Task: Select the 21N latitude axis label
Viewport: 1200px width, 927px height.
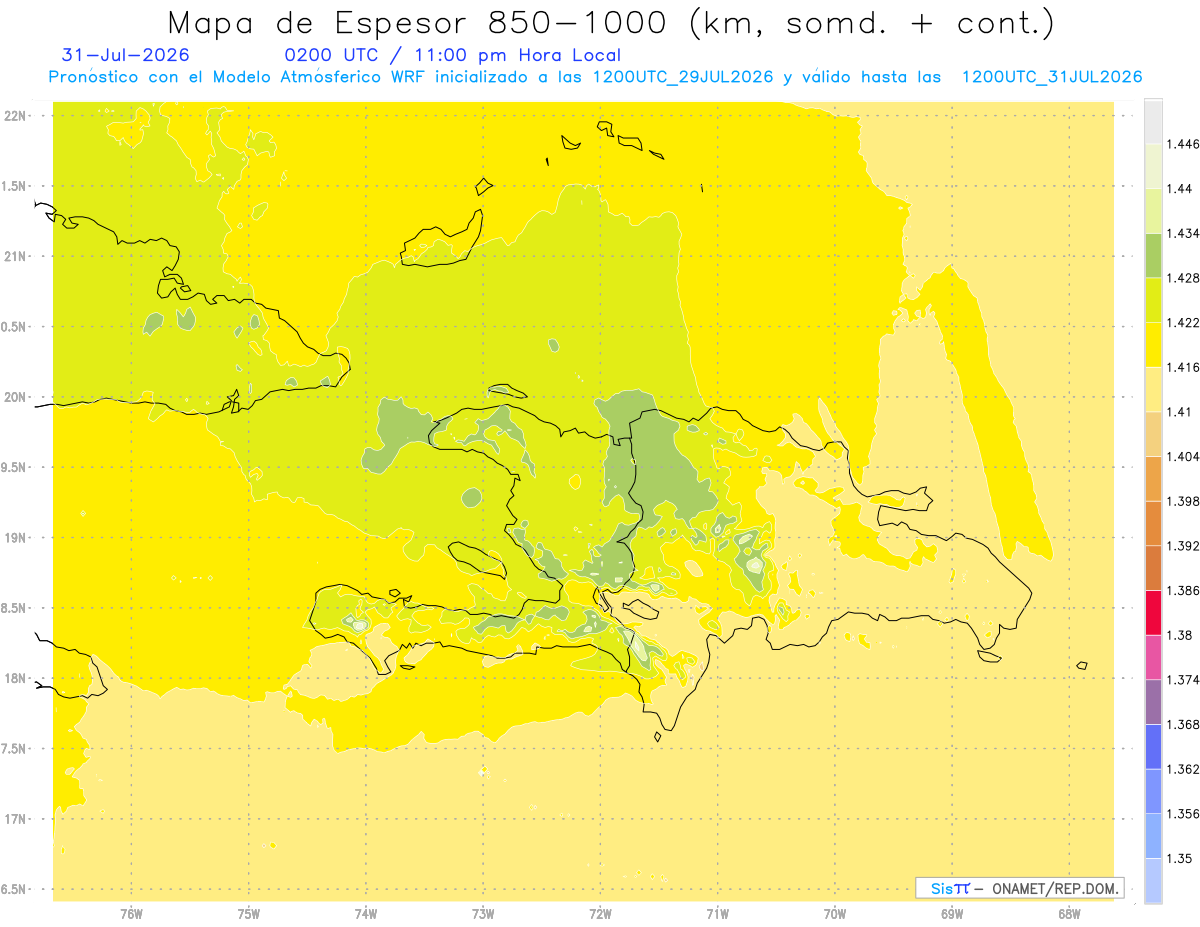Action: coord(15,256)
